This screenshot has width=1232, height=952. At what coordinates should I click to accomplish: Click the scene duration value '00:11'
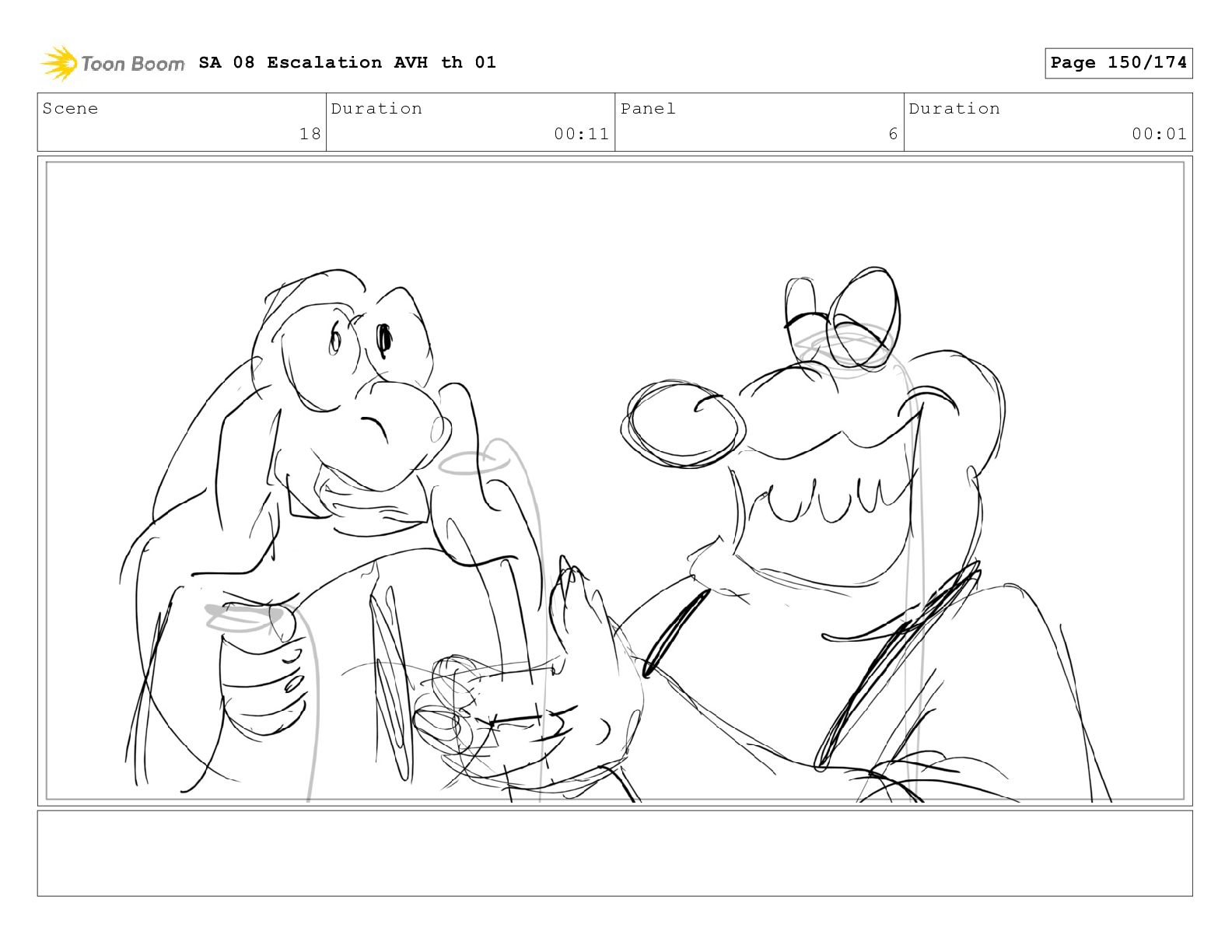pos(581,134)
